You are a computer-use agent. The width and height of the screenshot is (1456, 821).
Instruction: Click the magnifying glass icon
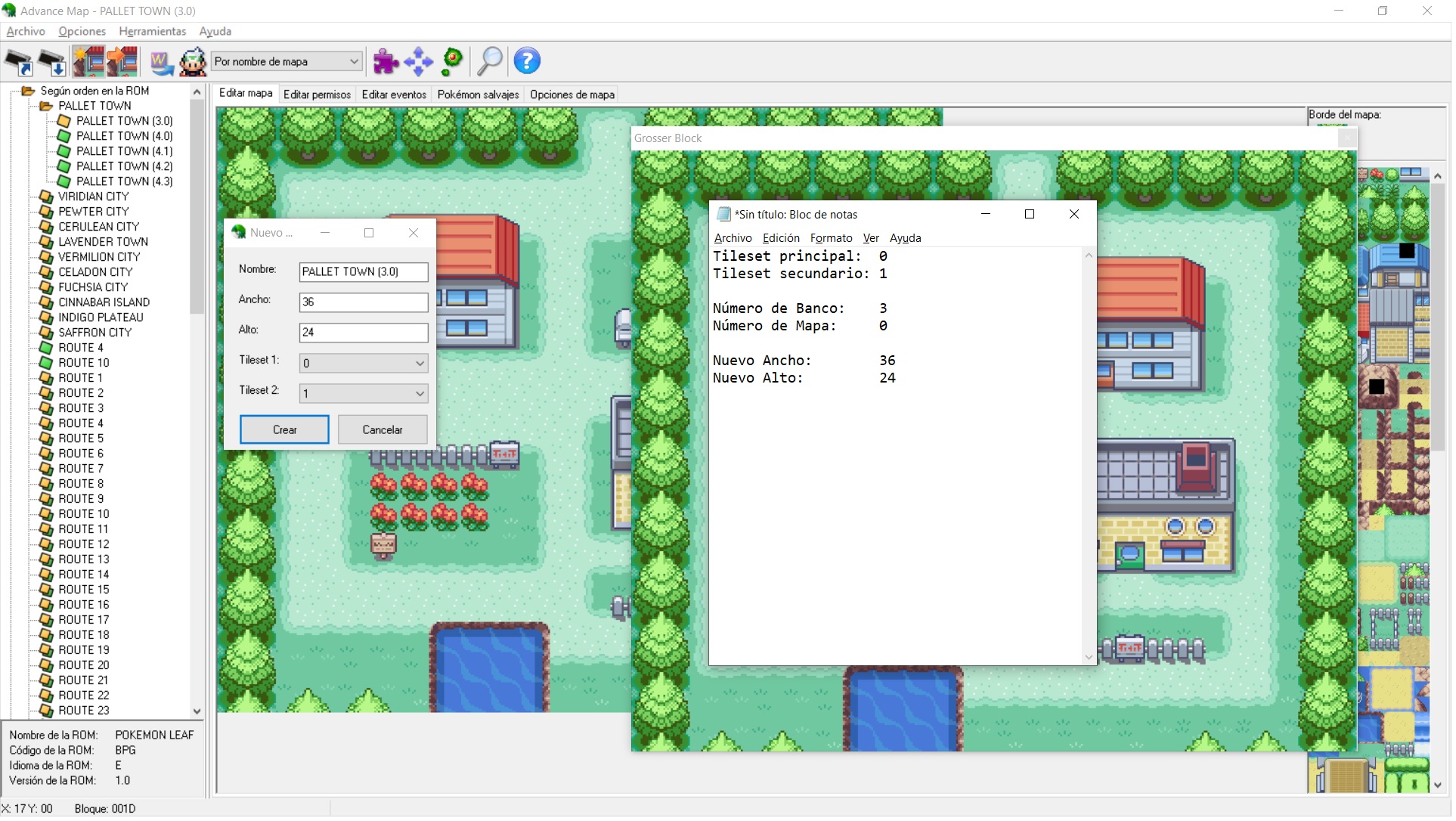click(490, 62)
